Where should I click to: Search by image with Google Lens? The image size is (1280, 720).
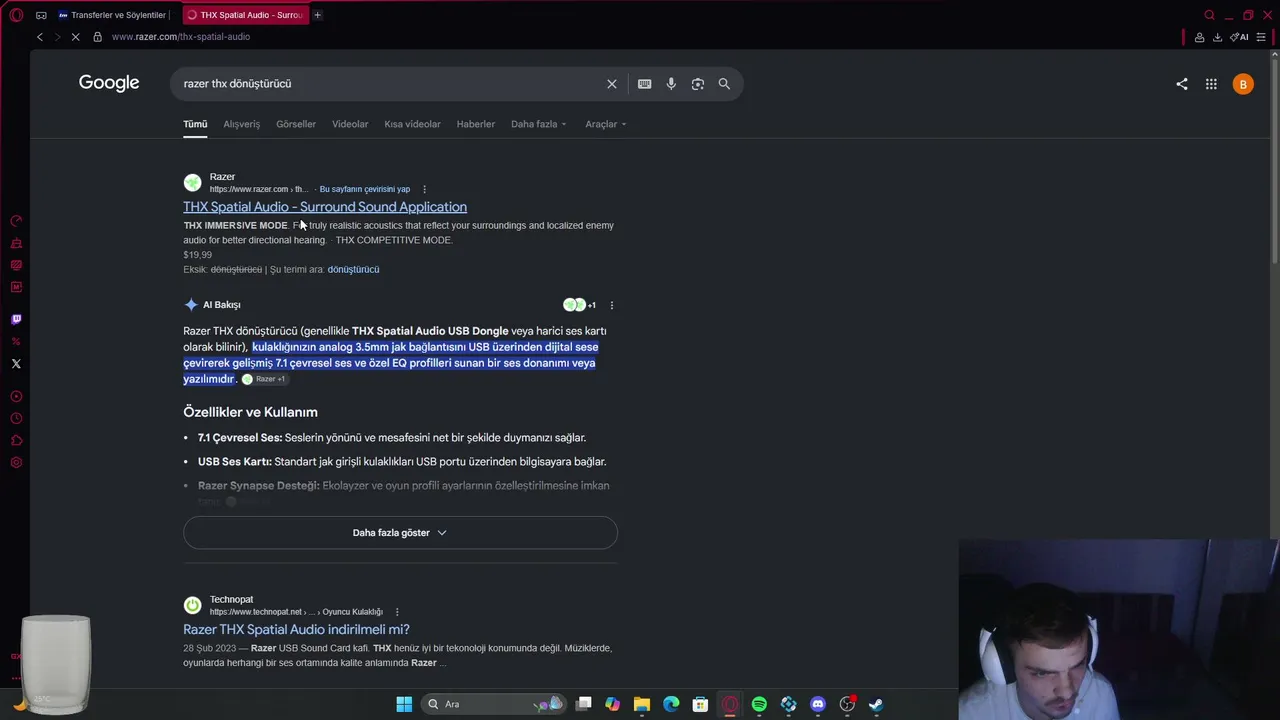(698, 84)
